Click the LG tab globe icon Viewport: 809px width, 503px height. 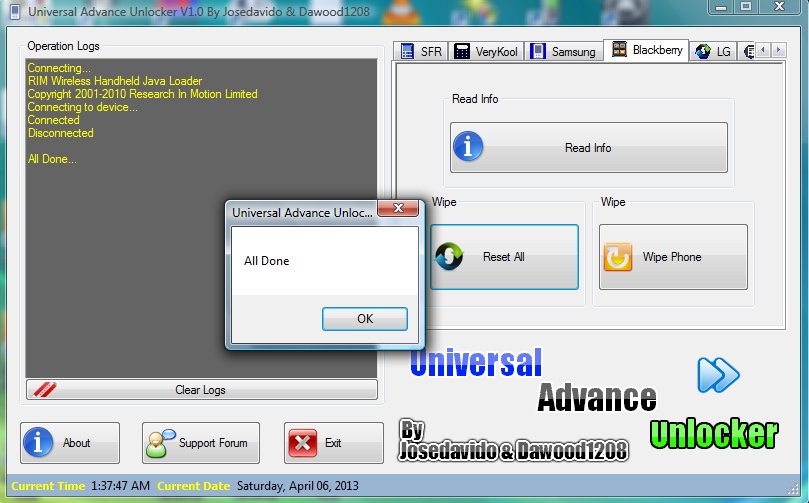[703, 51]
